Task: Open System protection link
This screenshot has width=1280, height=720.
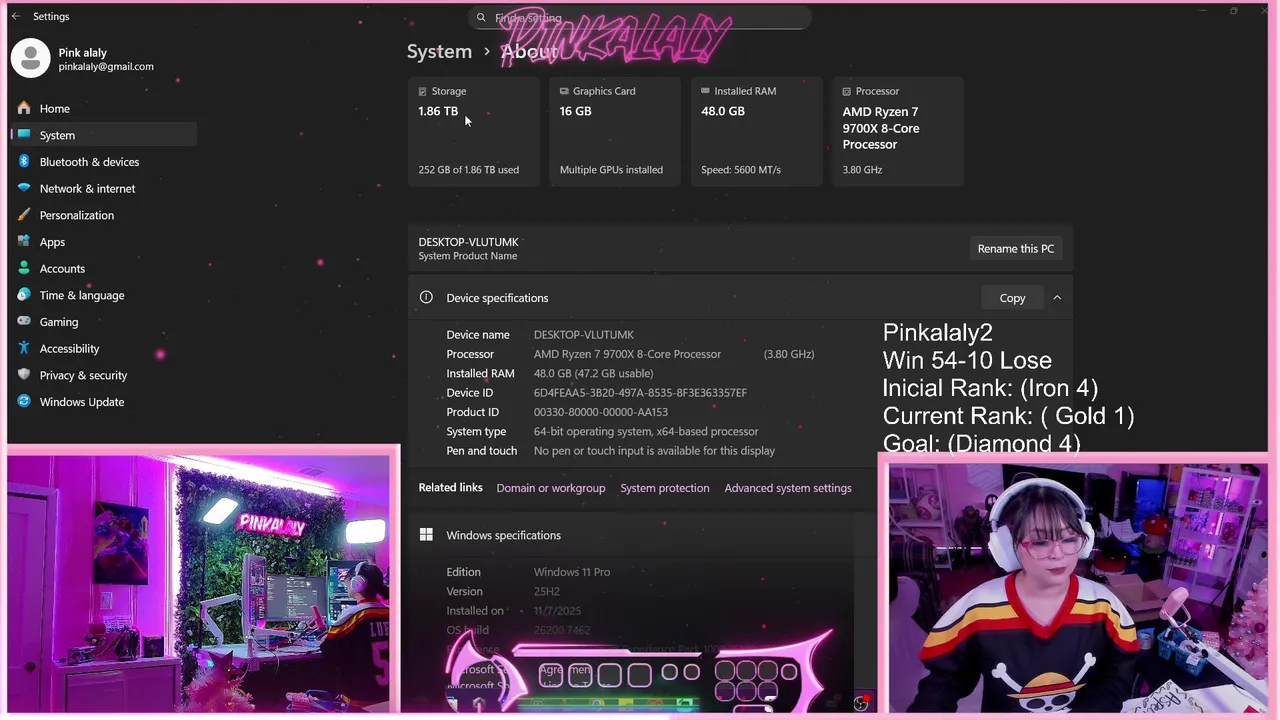Action: pyautogui.click(x=665, y=488)
